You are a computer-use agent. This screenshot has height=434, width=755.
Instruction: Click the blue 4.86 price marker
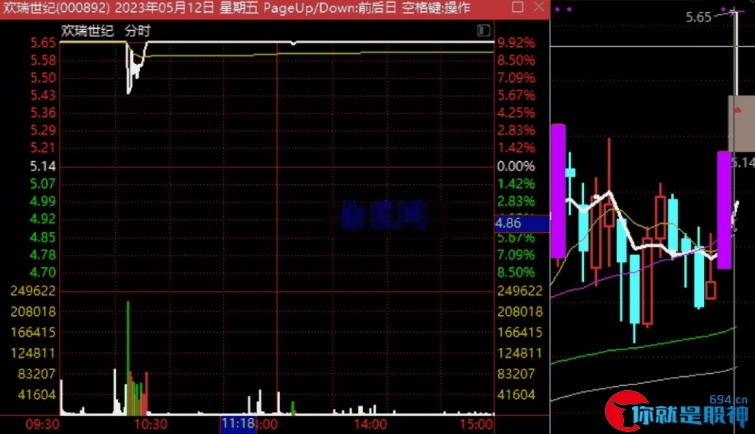[x=521, y=223]
